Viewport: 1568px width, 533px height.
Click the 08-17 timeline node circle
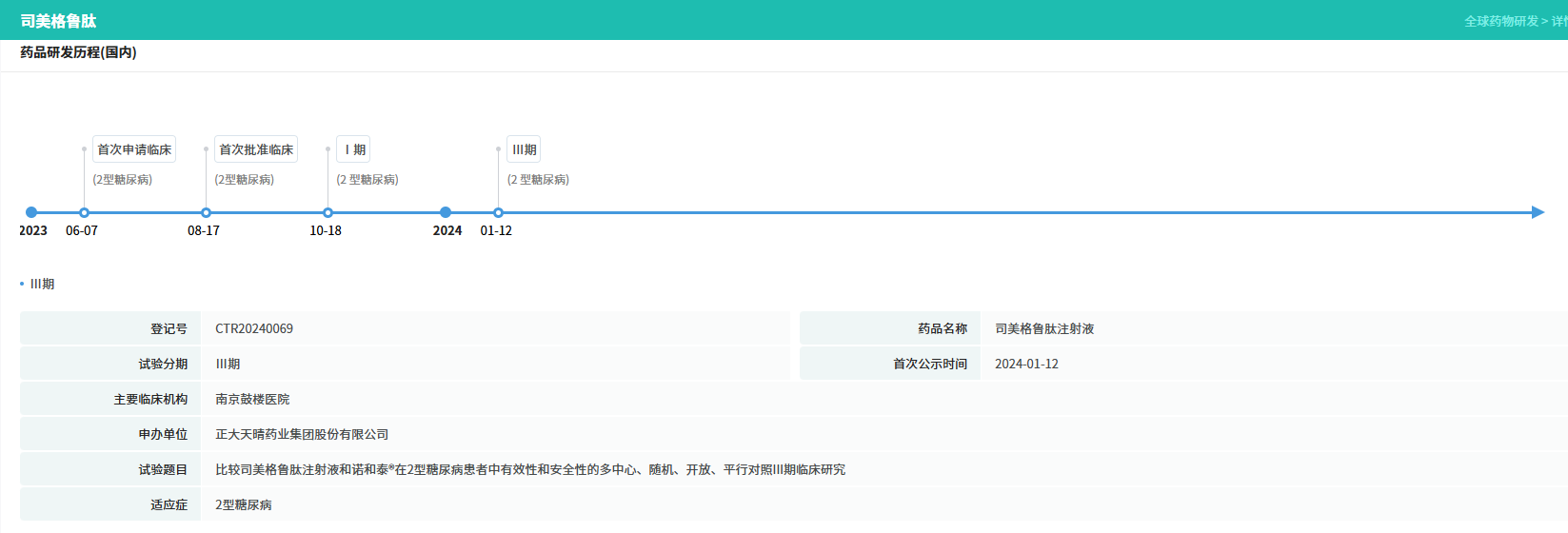coord(206,213)
